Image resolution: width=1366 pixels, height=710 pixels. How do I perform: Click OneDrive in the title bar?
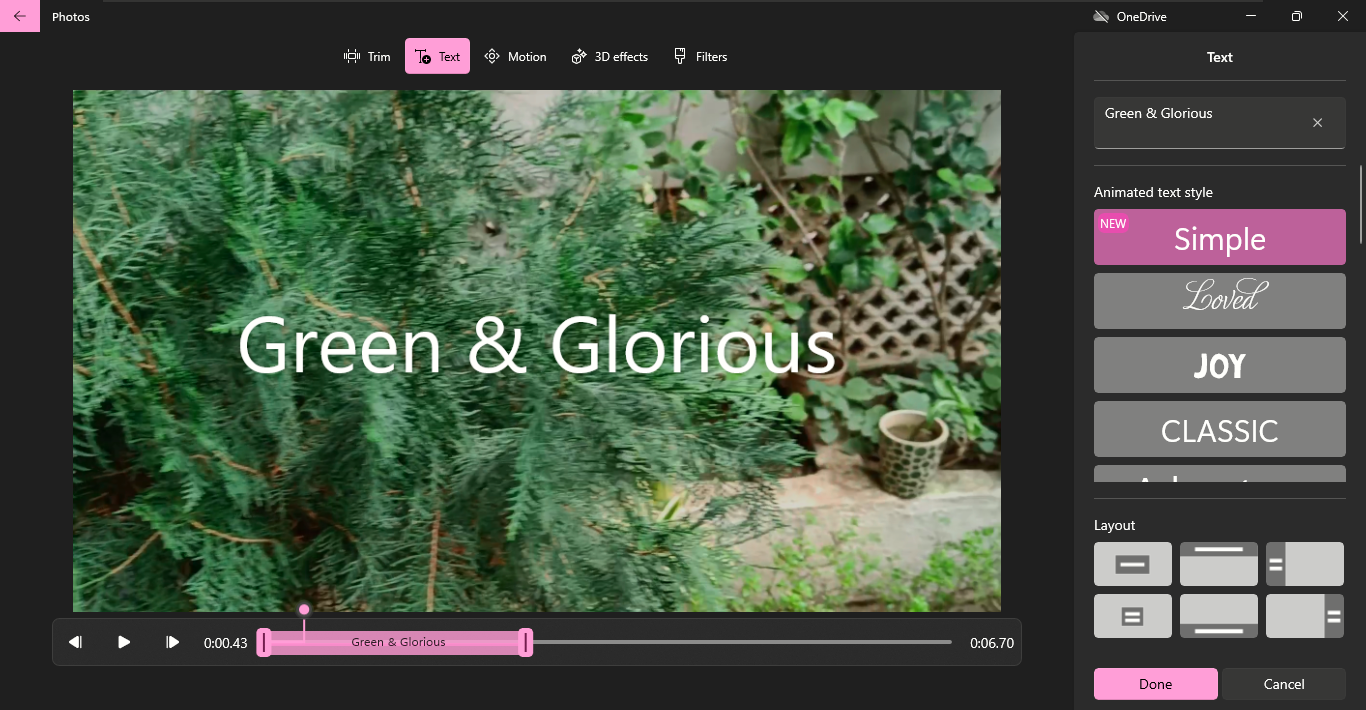[1129, 16]
